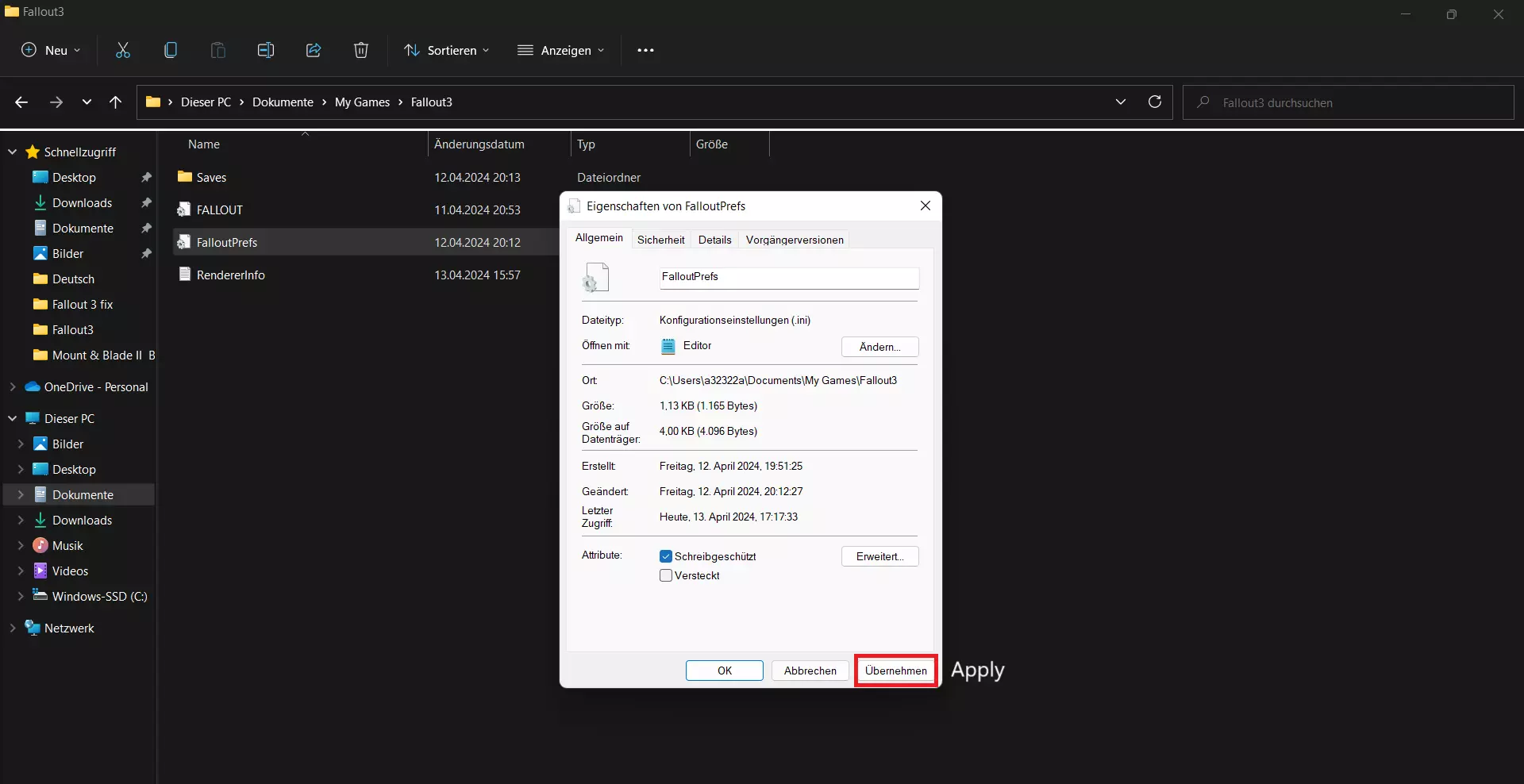Expand the OneDrive - Personal tree node
The image size is (1524, 784).
click(x=13, y=387)
